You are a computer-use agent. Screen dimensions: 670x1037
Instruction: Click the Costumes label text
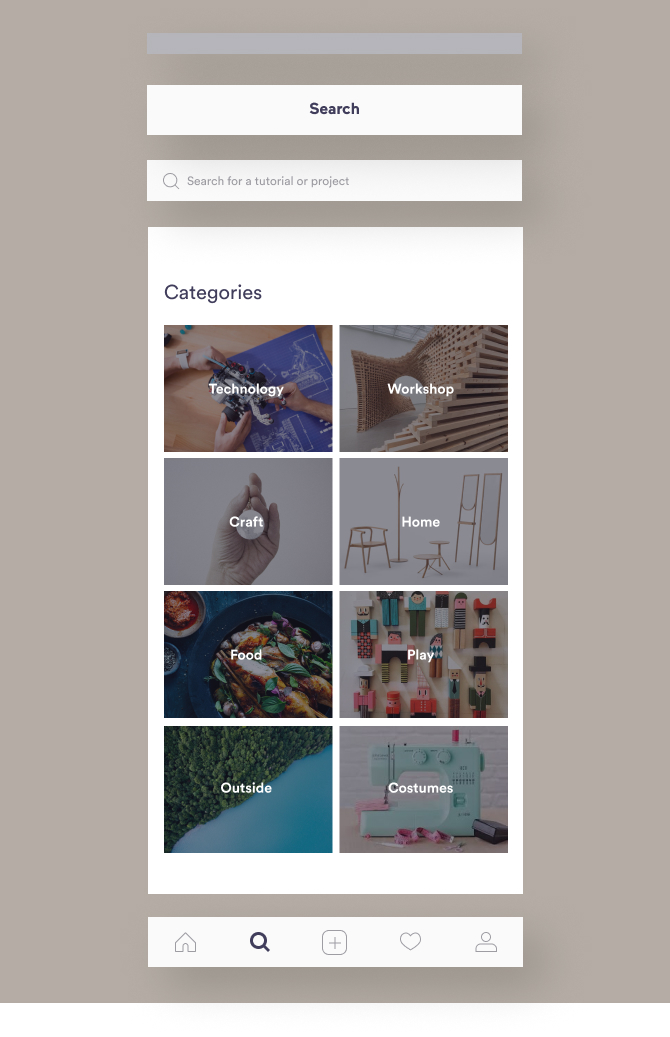click(x=421, y=788)
